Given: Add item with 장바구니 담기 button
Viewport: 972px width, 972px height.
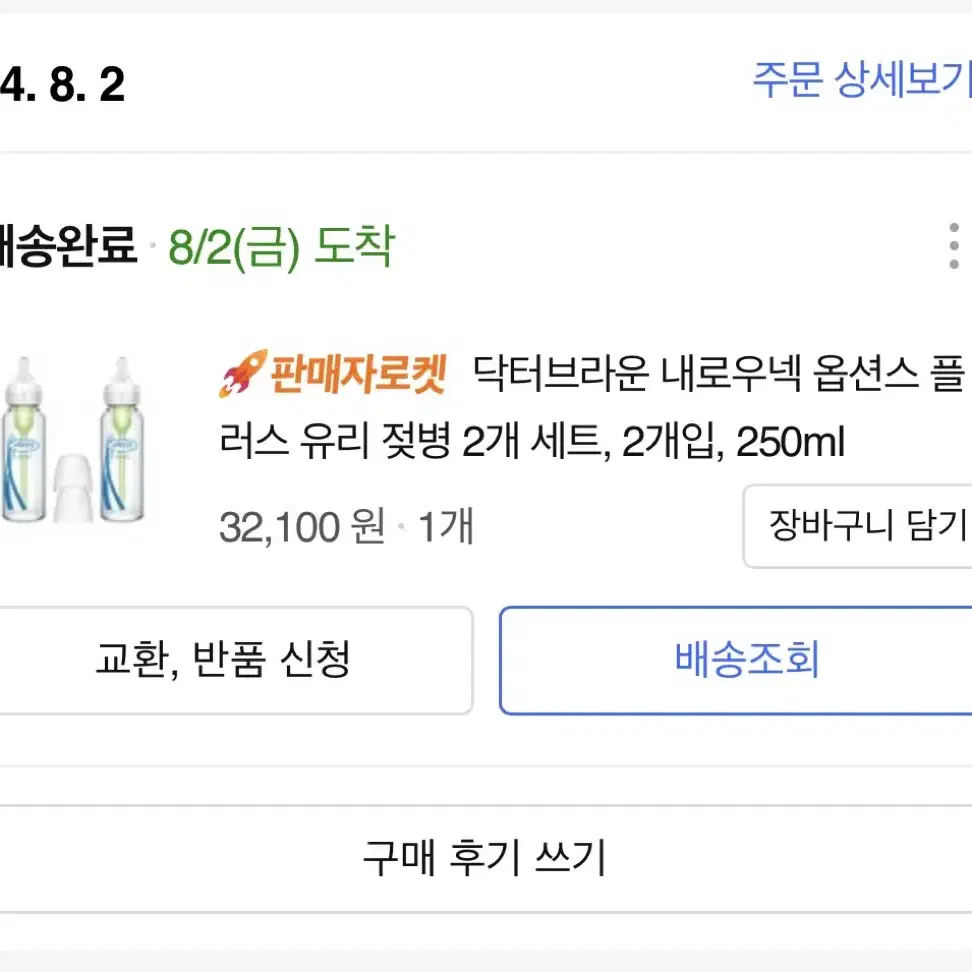Looking at the screenshot, I should pyautogui.click(x=857, y=526).
